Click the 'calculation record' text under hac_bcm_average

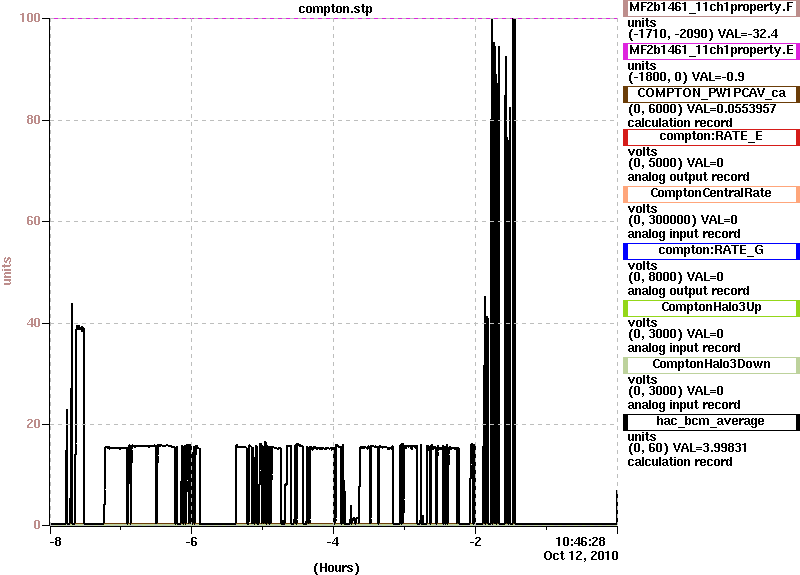[680, 462]
